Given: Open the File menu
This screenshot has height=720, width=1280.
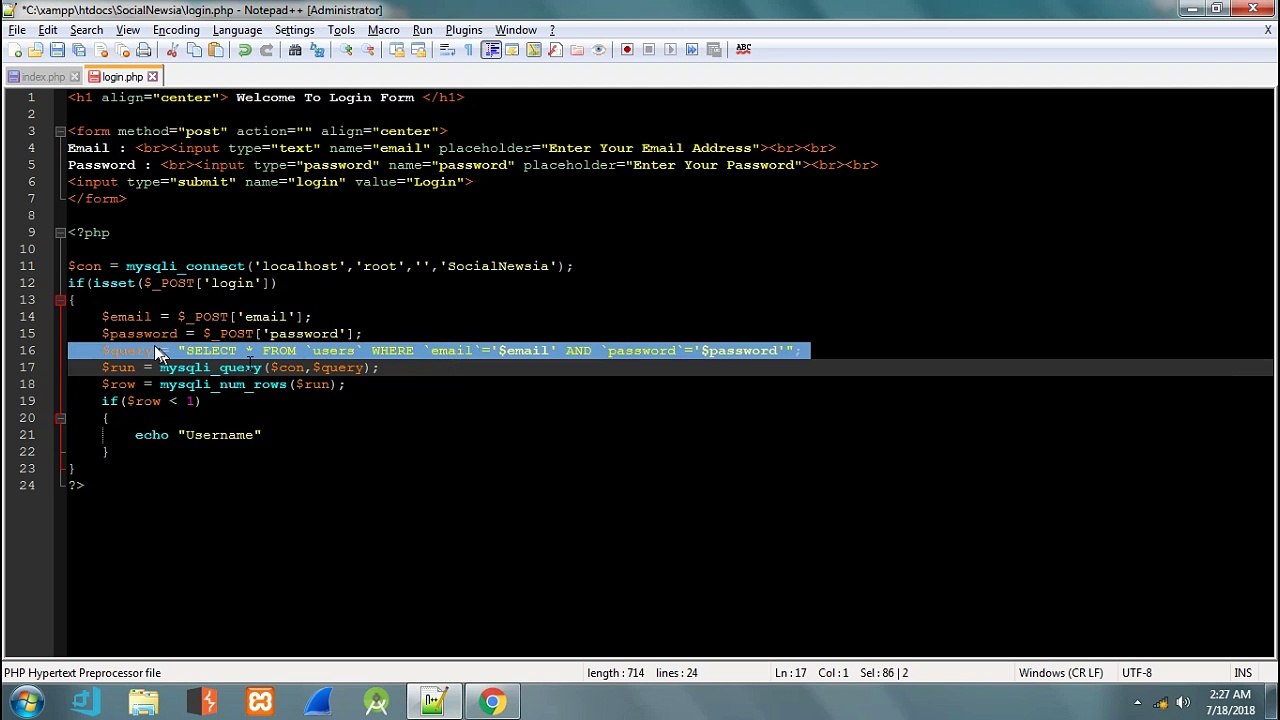Looking at the screenshot, I should [x=17, y=30].
